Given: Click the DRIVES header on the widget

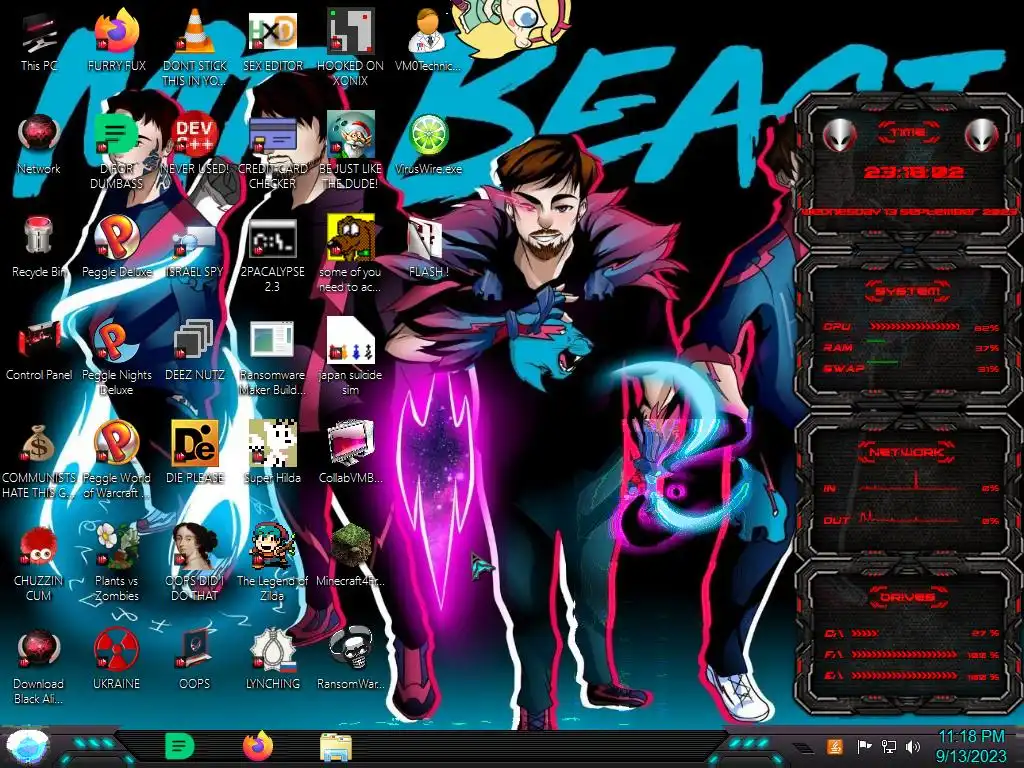Looking at the screenshot, I should coord(908,597).
